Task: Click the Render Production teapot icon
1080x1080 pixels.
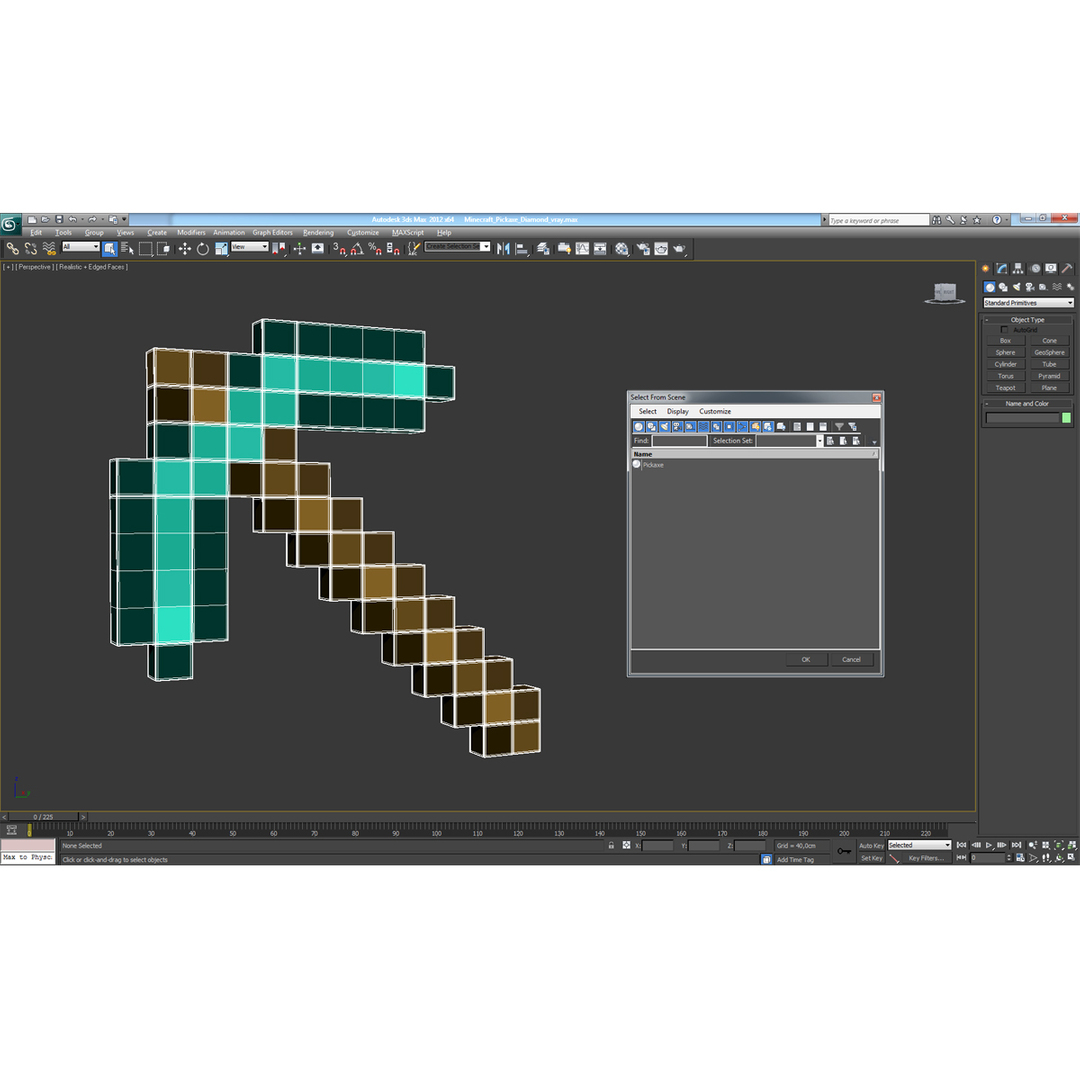Action: tap(679, 249)
